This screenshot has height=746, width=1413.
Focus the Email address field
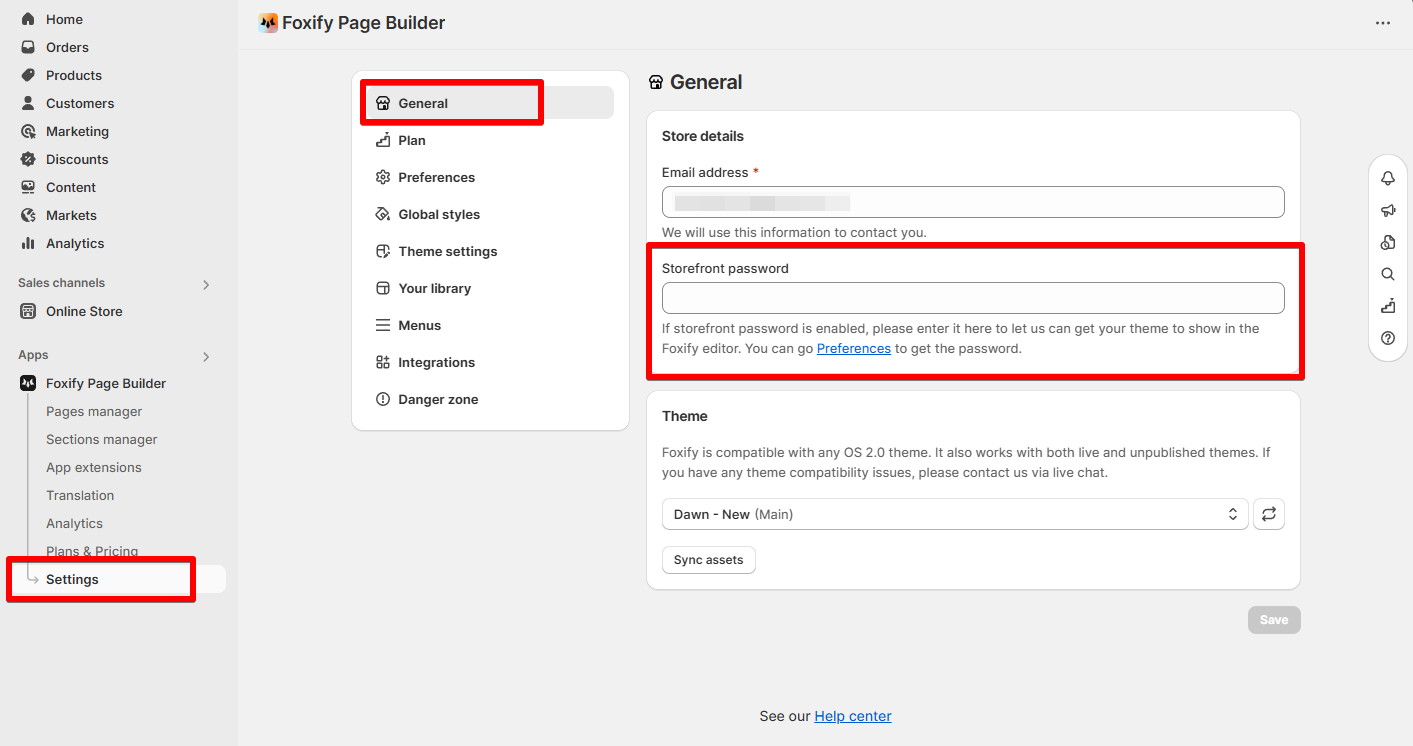(x=973, y=202)
